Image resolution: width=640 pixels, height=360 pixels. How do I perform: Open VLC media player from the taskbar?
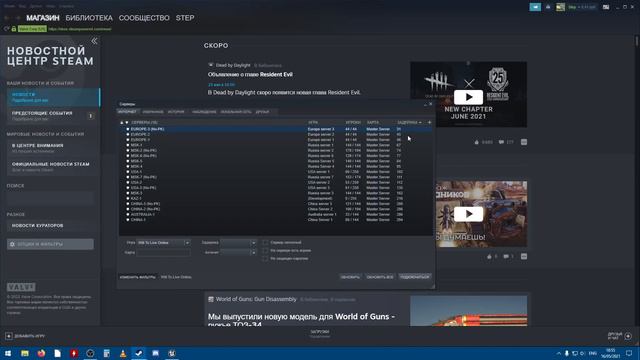(x=122, y=353)
